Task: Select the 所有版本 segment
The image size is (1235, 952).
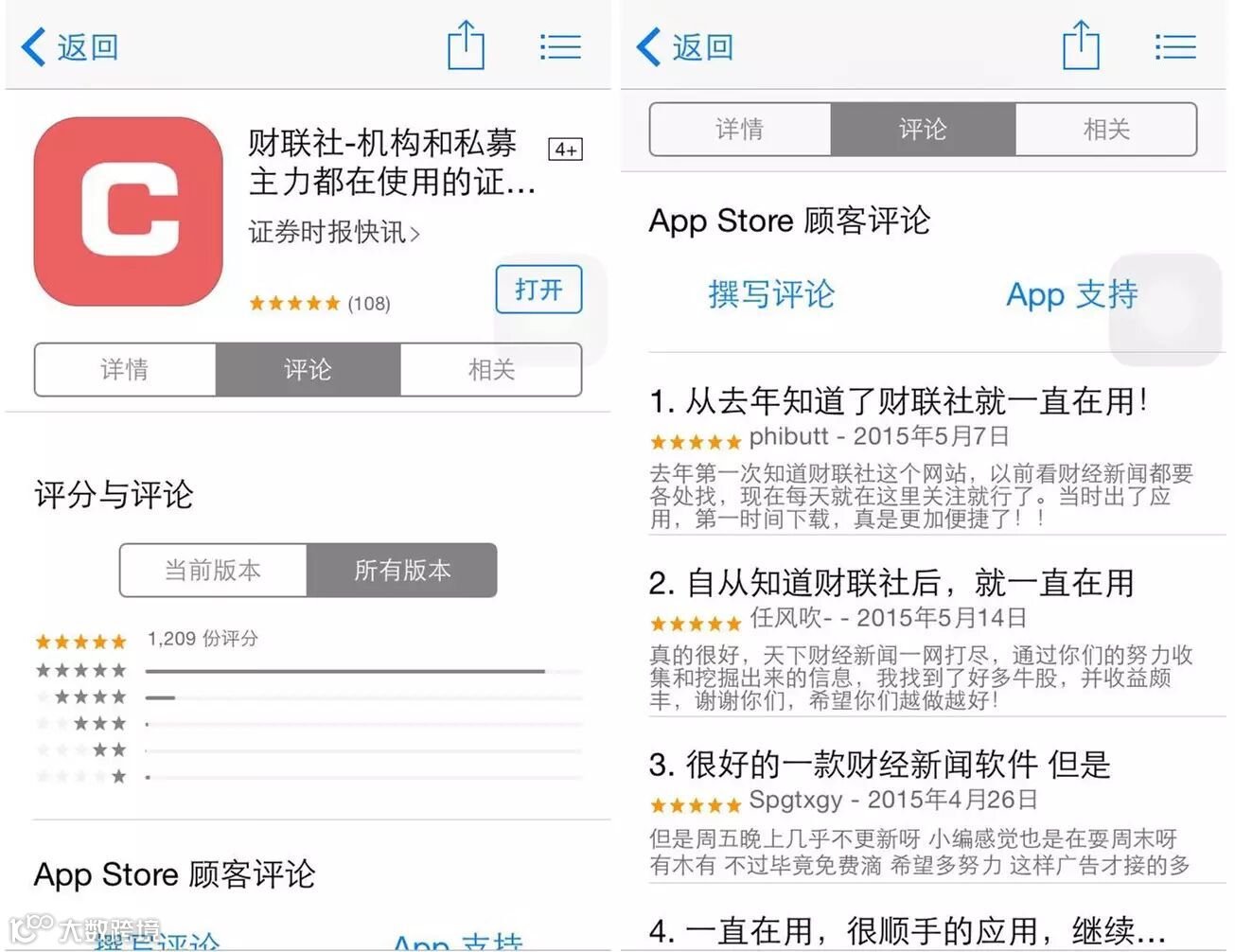Action: click(402, 570)
